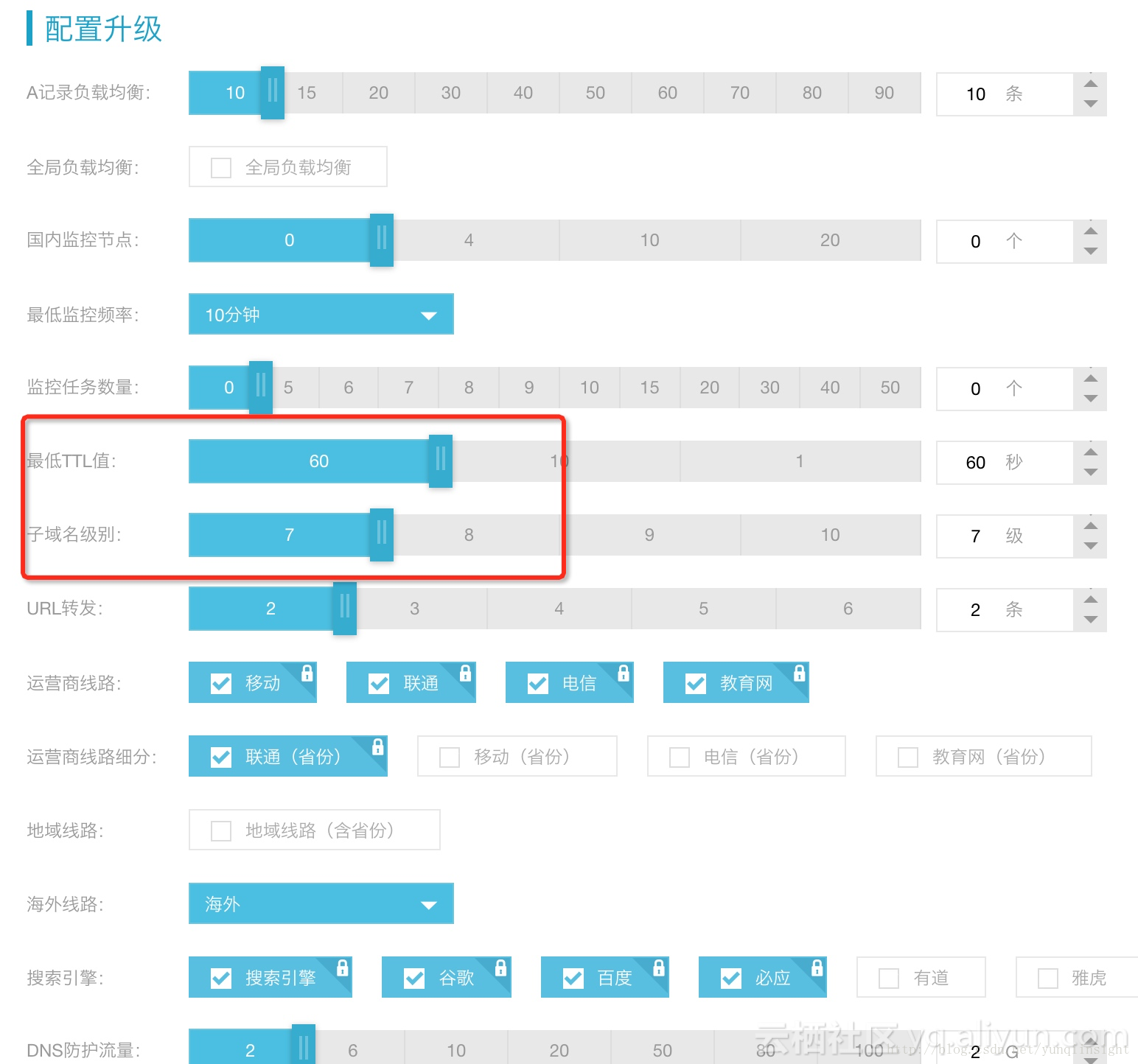Image resolution: width=1138 pixels, height=1064 pixels.
Task: Set URL转发 slider to 4
Action: tap(559, 609)
